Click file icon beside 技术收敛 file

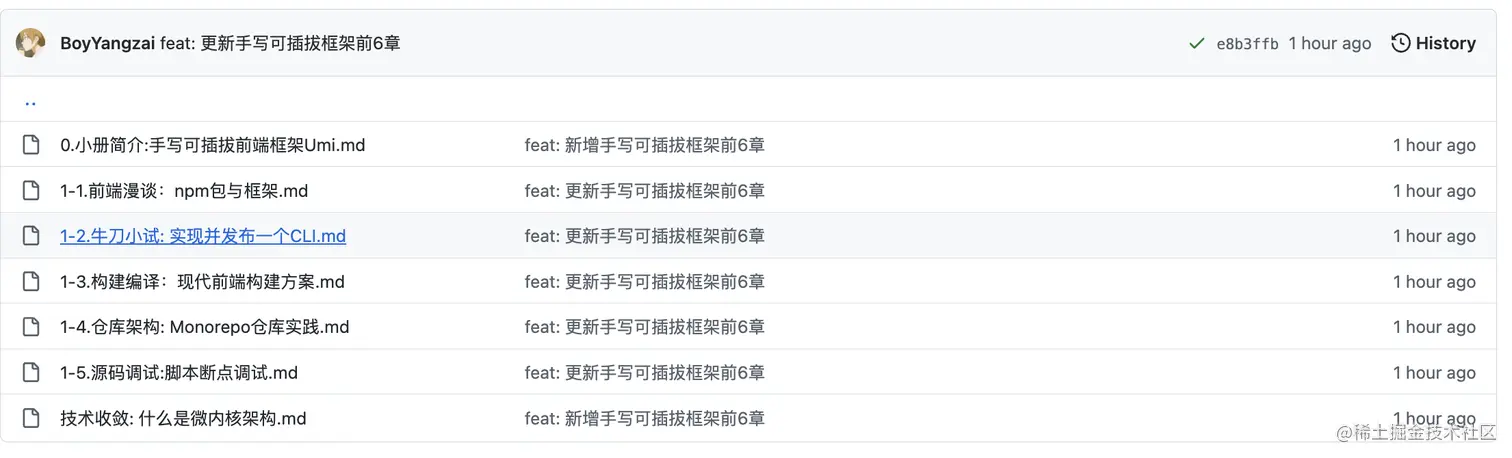coord(31,418)
